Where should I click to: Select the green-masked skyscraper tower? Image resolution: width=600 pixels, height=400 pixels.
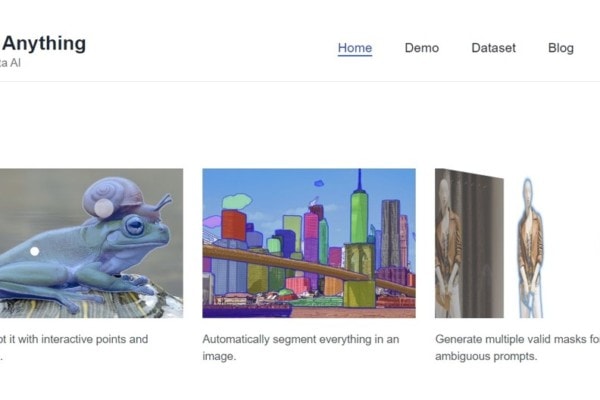click(359, 216)
